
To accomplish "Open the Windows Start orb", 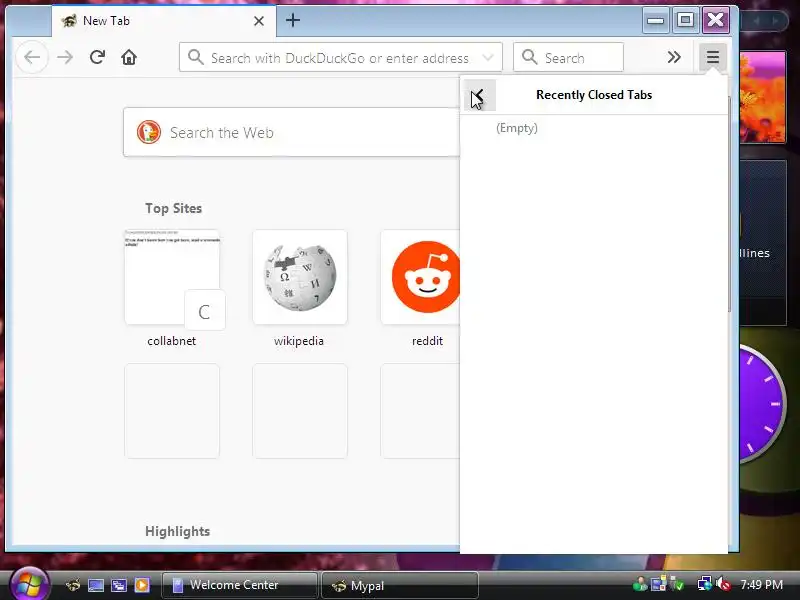I will [x=29, y=585].
